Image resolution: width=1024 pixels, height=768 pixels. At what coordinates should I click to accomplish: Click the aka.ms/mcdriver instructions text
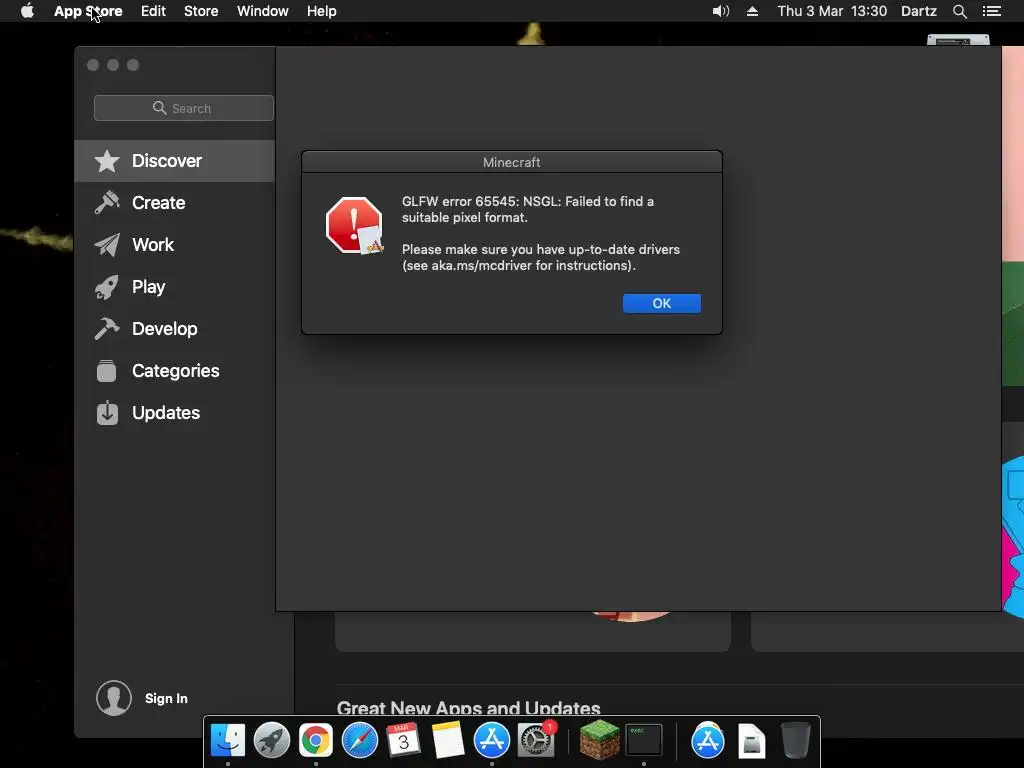(541, 257)
